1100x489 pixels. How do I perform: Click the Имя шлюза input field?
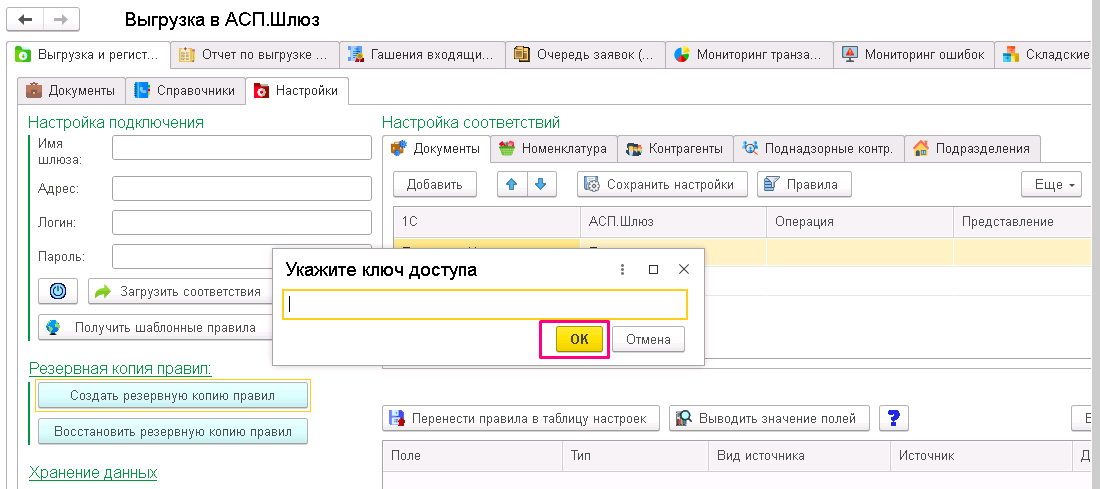tap(242, 148)
